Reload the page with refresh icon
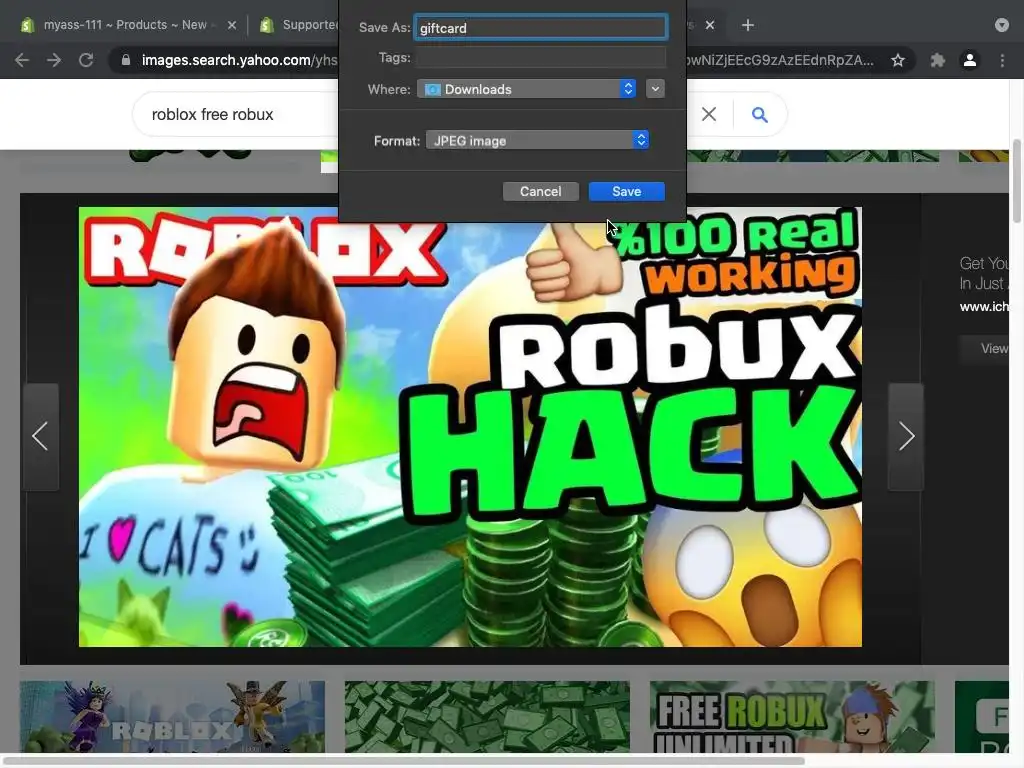Viewport: 1024px width, 768px height. coord(86,60)
